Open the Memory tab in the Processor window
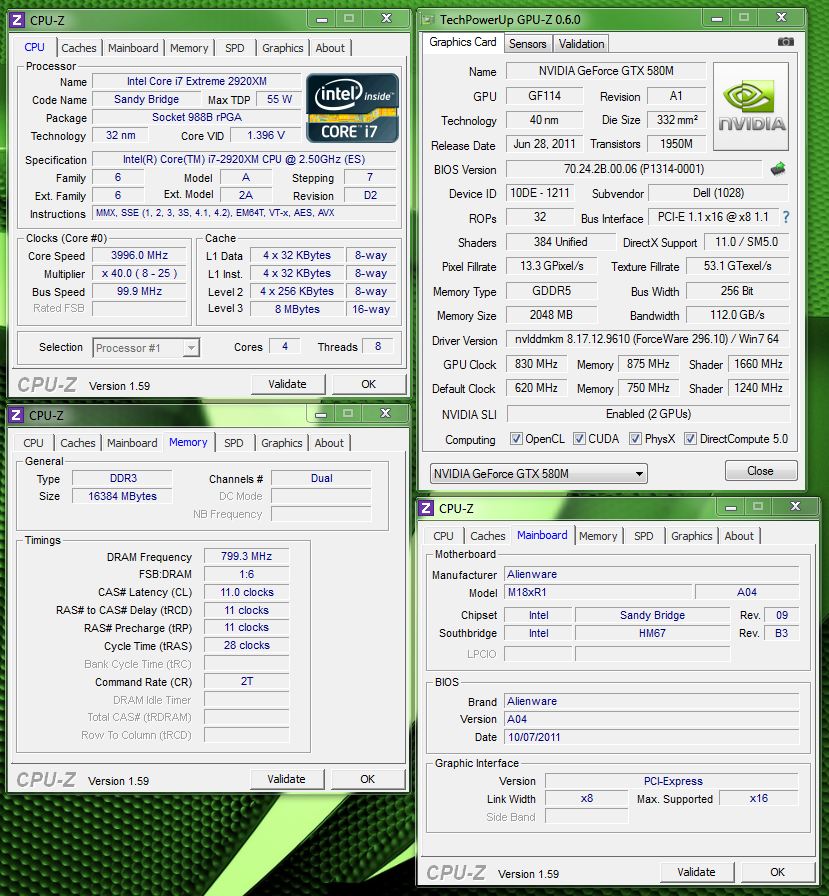The image size is (829, 896). [189, 48]
